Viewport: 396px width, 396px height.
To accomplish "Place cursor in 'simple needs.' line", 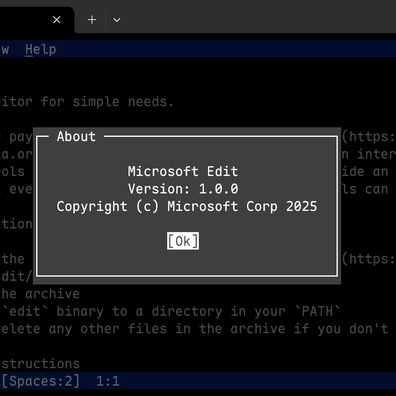I will (87, 102).
